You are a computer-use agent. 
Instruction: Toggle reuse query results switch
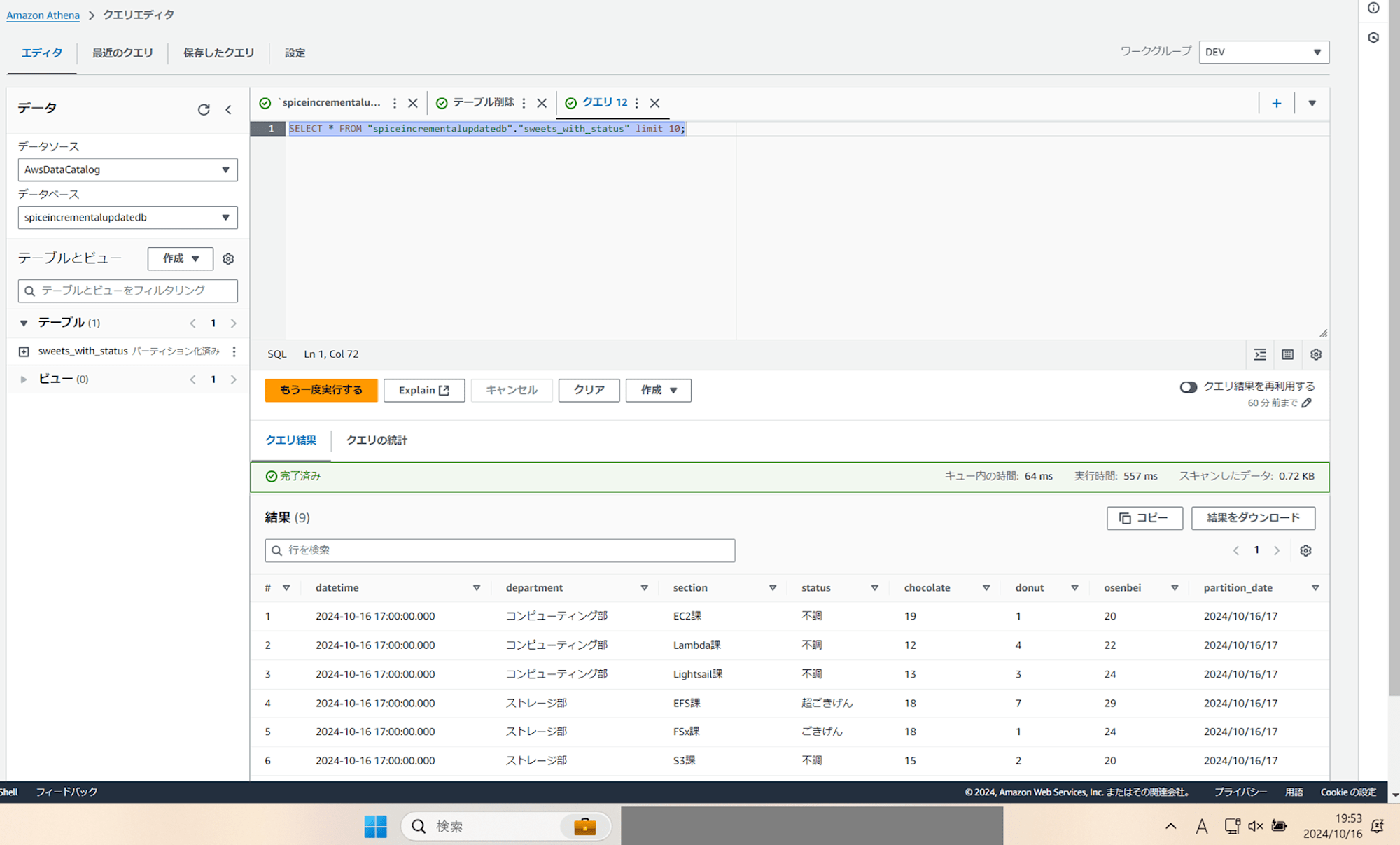tap(1188, 387)
